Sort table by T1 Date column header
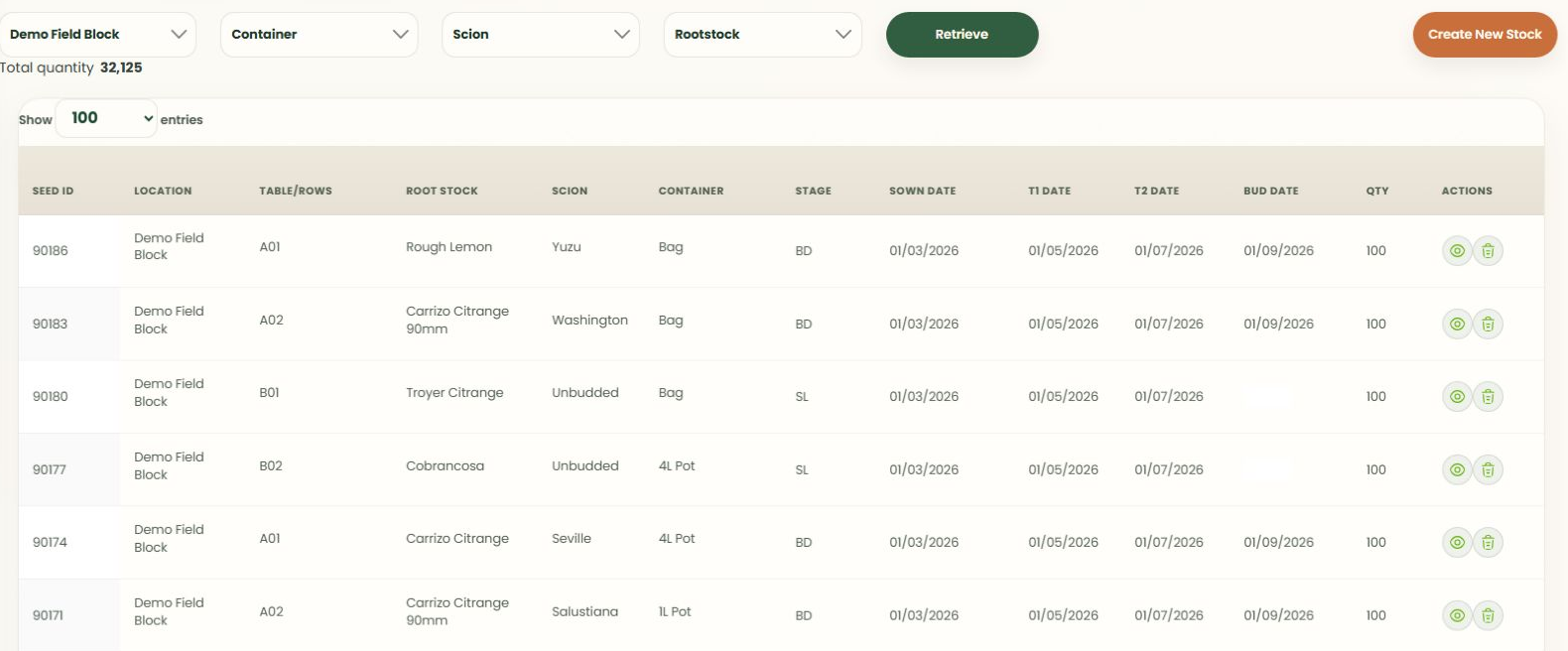The image size is (1568, 651). pos(1049,191)
